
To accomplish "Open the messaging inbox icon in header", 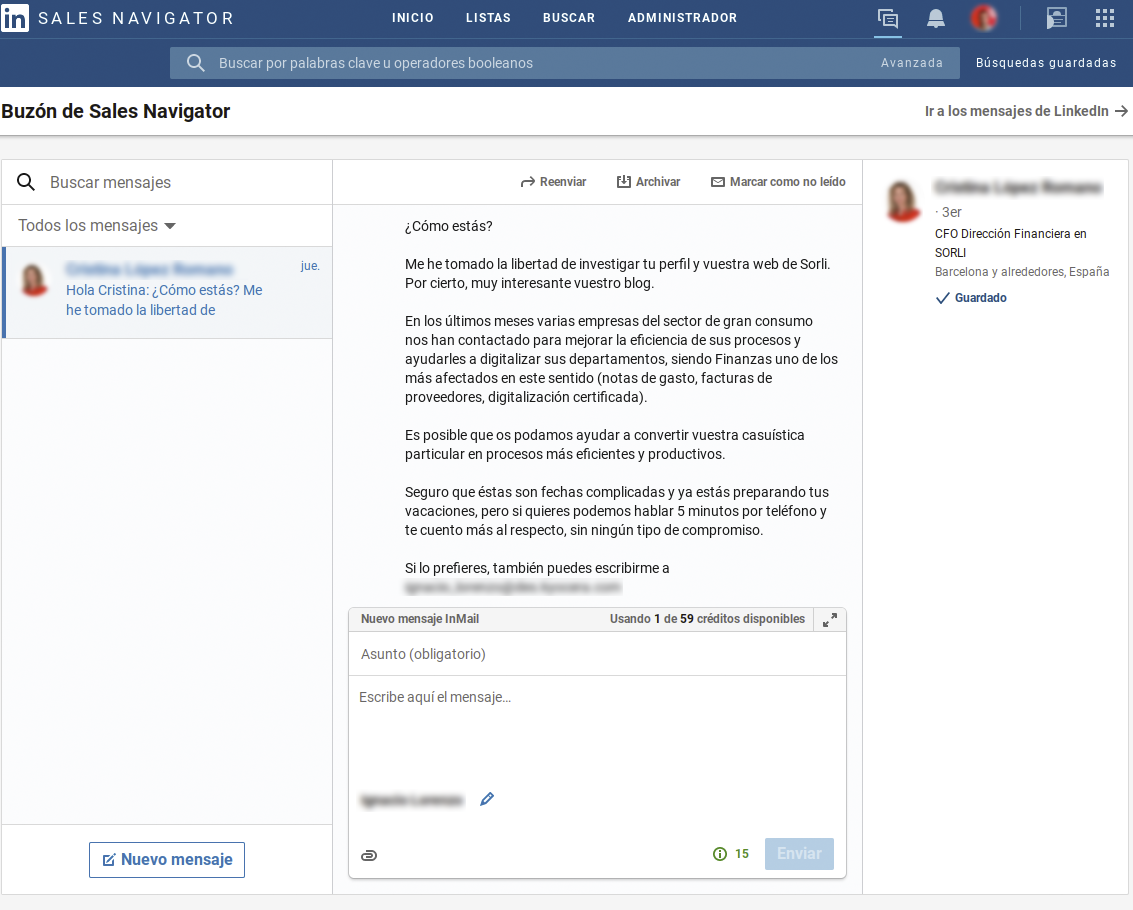I will click(887, 18).
